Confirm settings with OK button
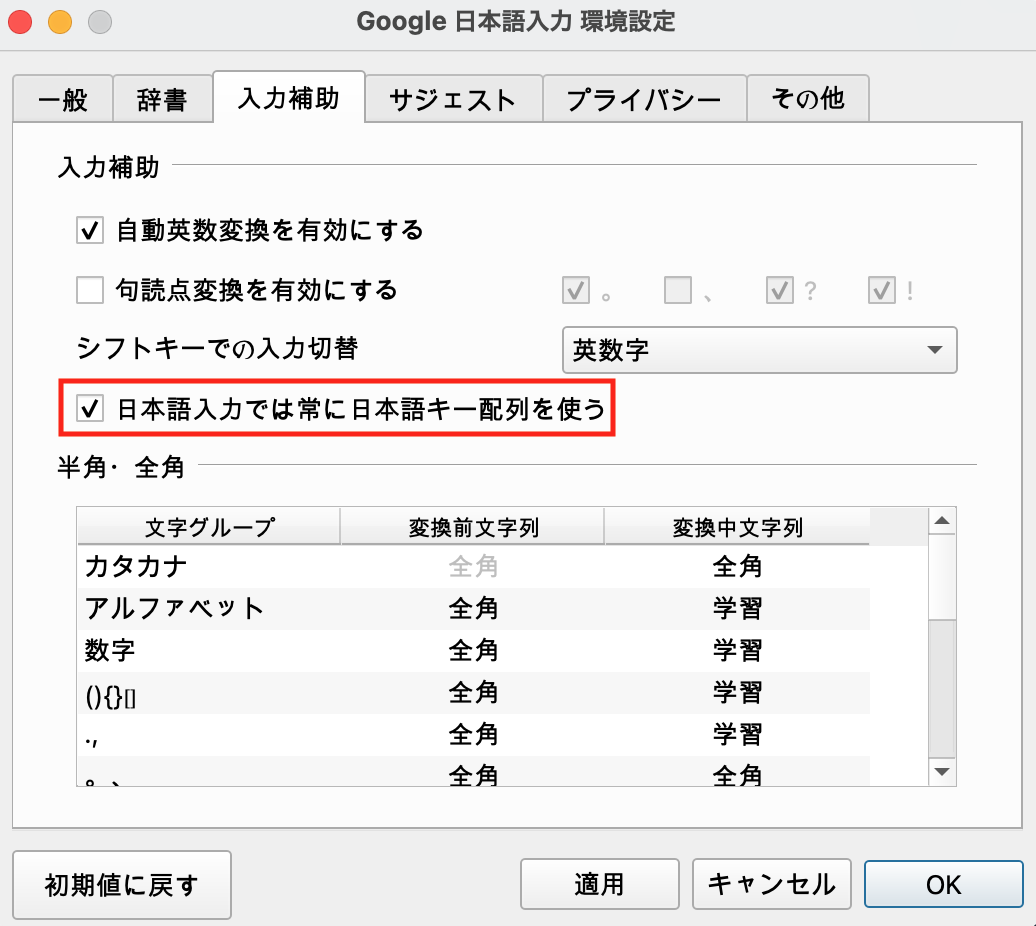 [x=944, y=884]
